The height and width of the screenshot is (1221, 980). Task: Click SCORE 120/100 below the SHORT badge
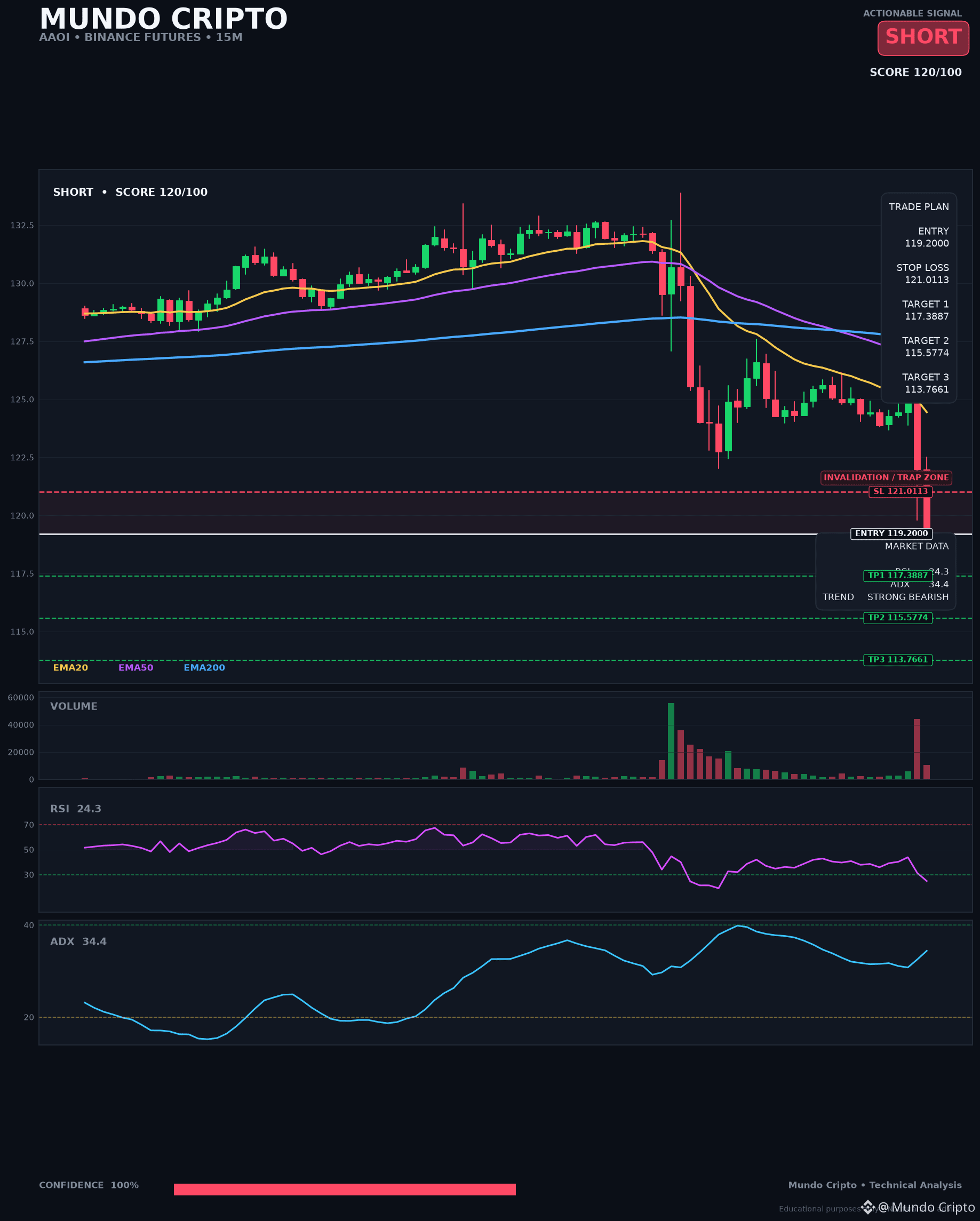coord(915,72)
